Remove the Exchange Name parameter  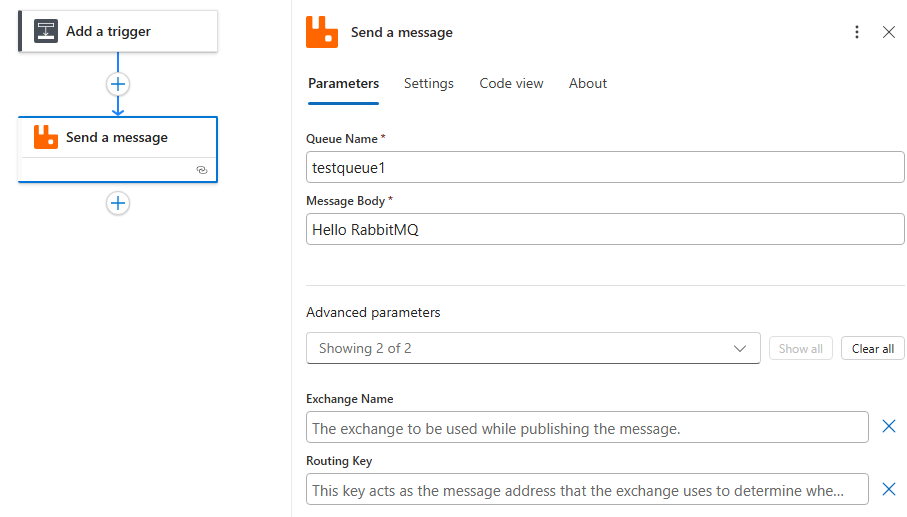[x=888, y=427]
